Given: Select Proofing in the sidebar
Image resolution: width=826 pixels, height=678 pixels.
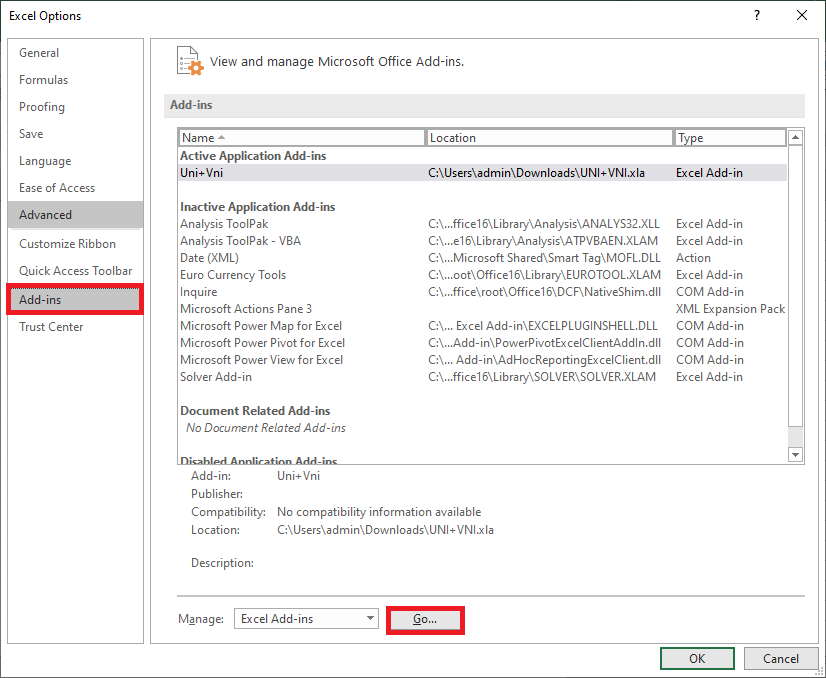Looking at the screenshot, I should coord(75,106).
